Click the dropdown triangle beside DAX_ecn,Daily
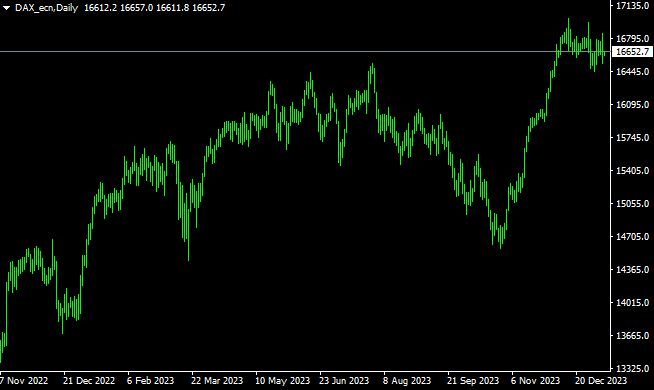 pyautogui.click(x=6, y=8)
